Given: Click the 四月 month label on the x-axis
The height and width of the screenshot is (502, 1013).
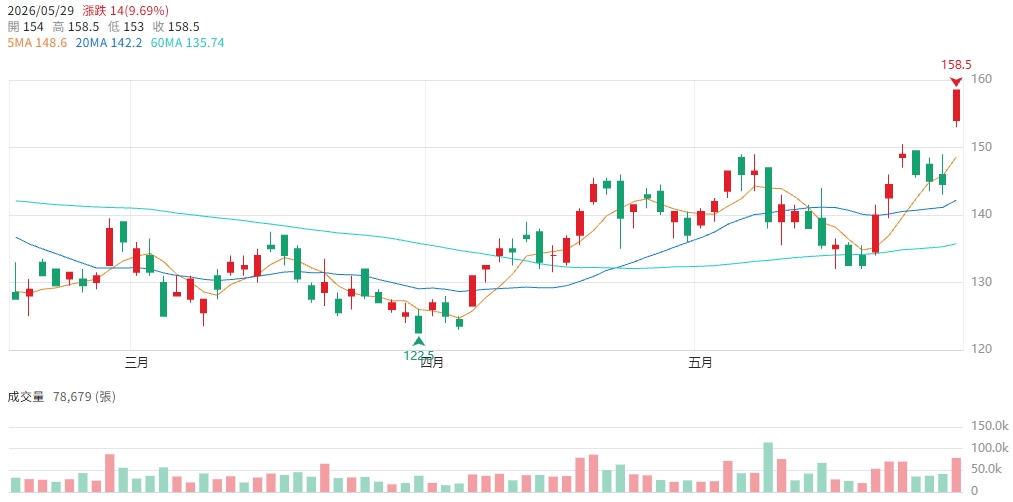Looking at the screenshot, I should pyautogui.click(x=431, y=363).
